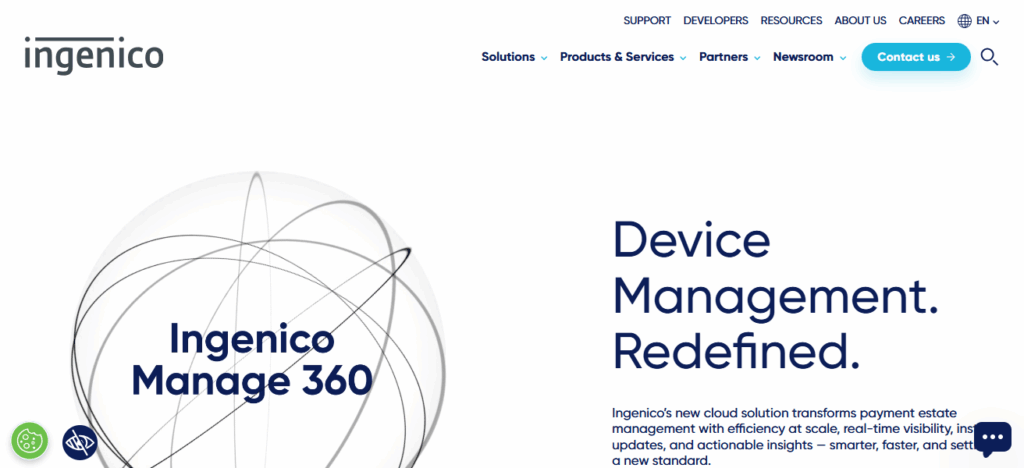The image size is (1024, 468).
Task: Open the Developers link
Action: click(x=715, y=20)
